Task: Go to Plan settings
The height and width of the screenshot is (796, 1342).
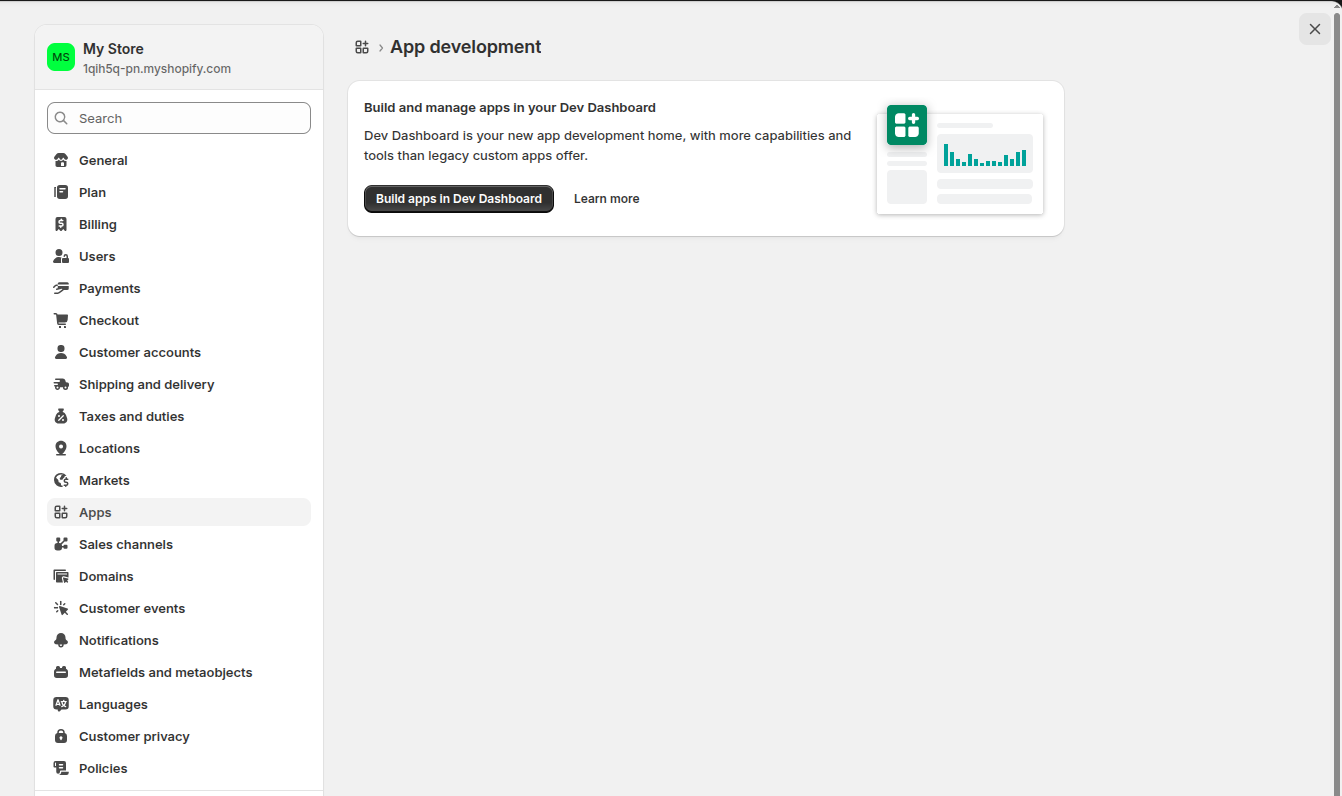Action: 179,192
